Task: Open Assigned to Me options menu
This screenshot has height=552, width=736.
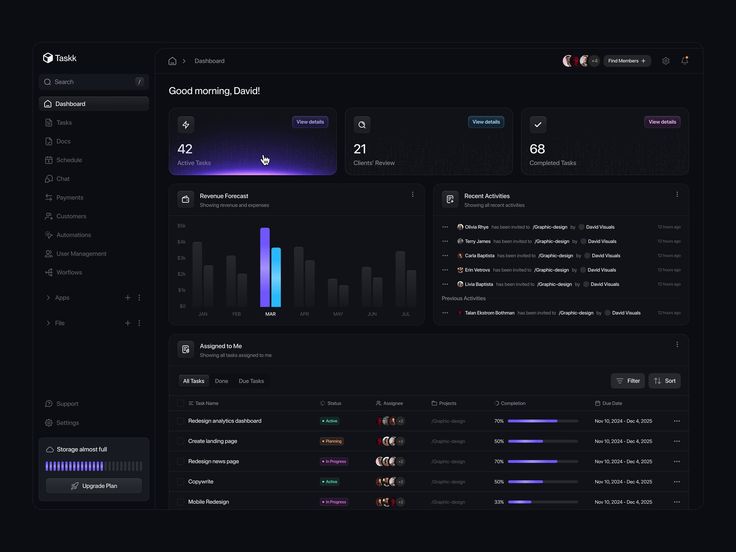Action: 677,345
